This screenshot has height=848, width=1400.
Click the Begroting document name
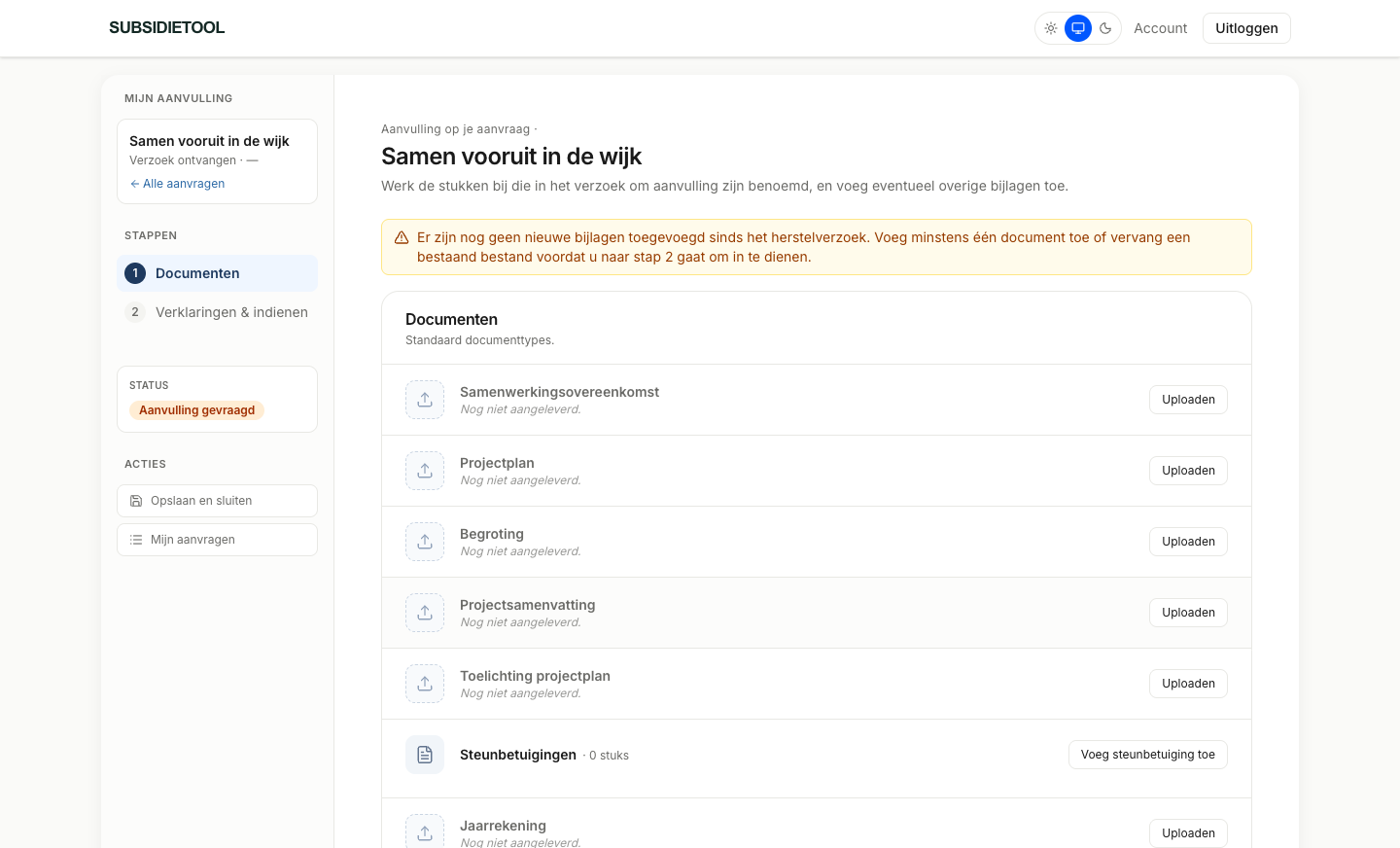(492, 534)
